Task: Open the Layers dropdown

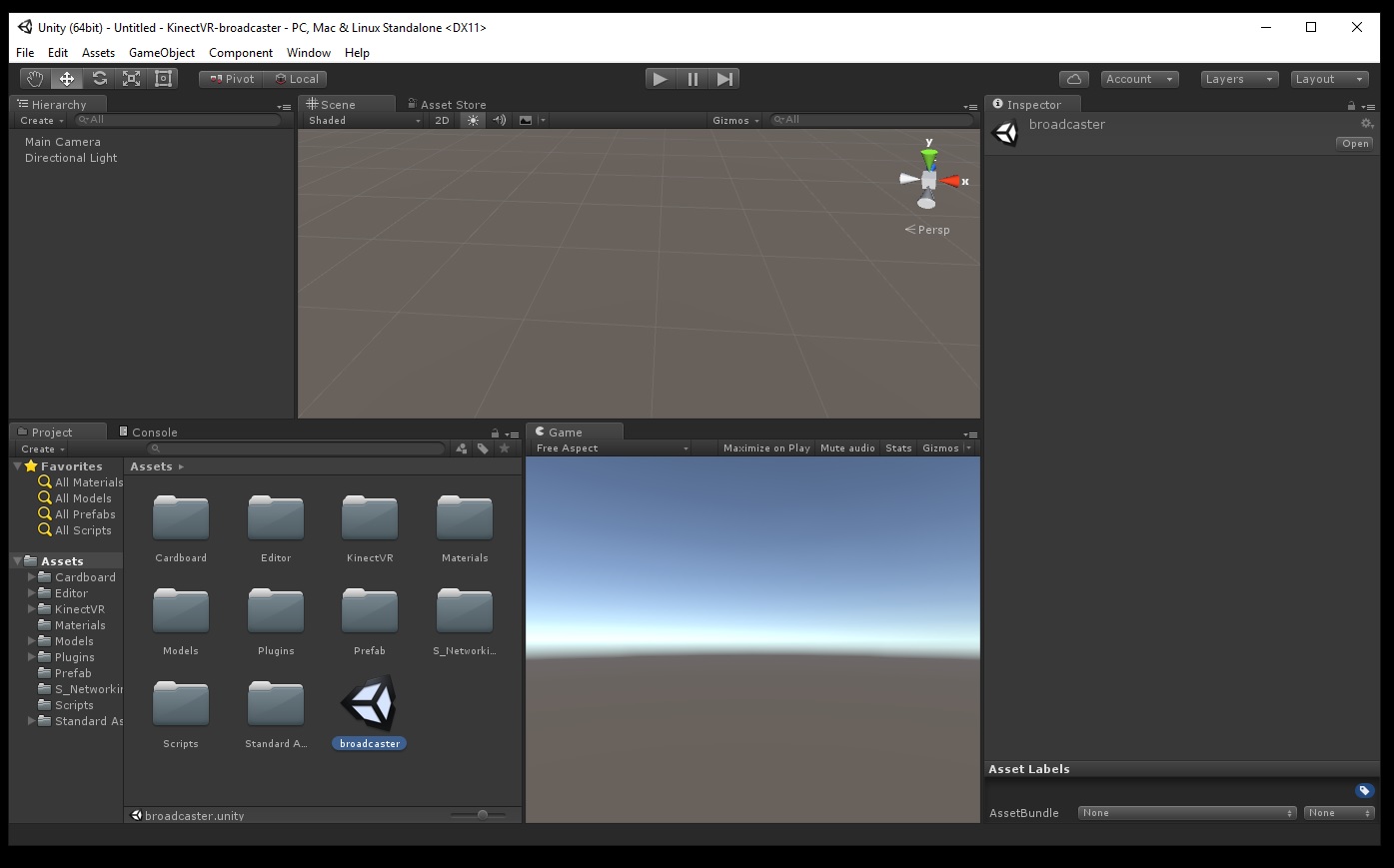Action: 1239,79
